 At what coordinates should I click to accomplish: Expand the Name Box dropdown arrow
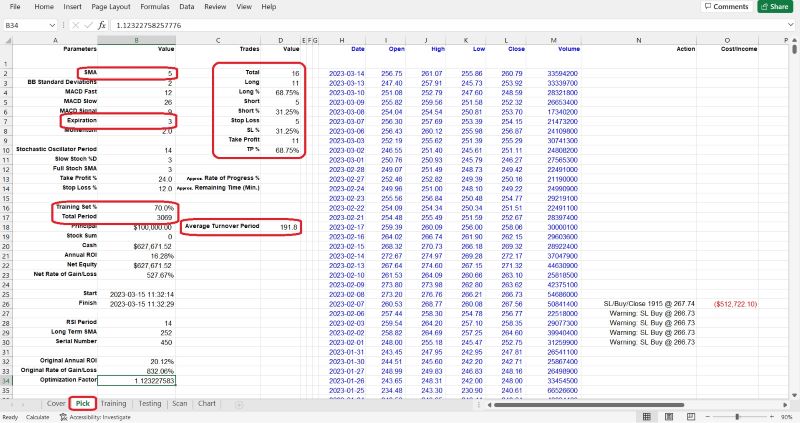point(52,24)
